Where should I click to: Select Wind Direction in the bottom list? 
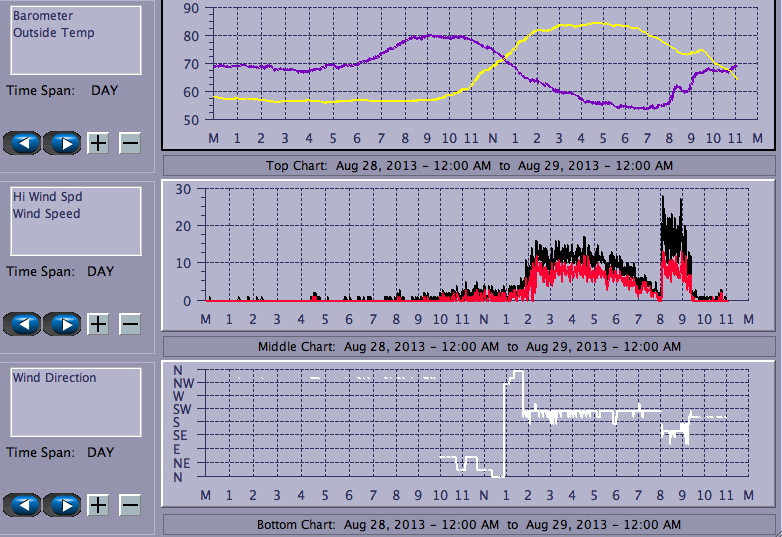[x=54, y=378]
